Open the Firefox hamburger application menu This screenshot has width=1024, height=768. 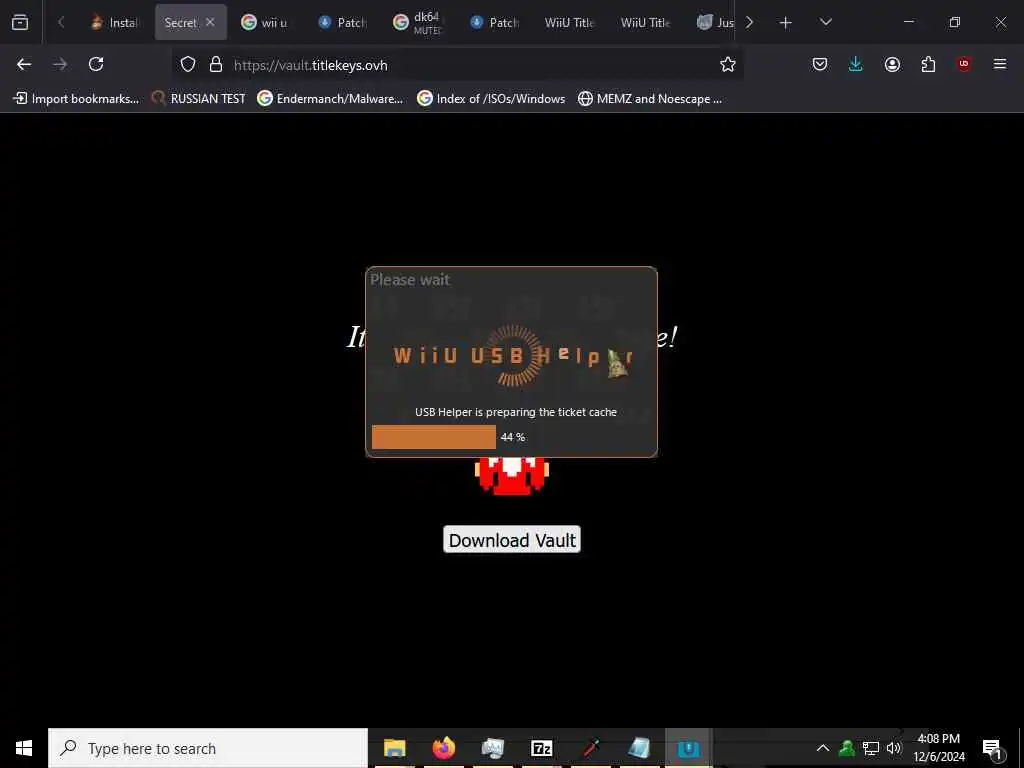1000,64
